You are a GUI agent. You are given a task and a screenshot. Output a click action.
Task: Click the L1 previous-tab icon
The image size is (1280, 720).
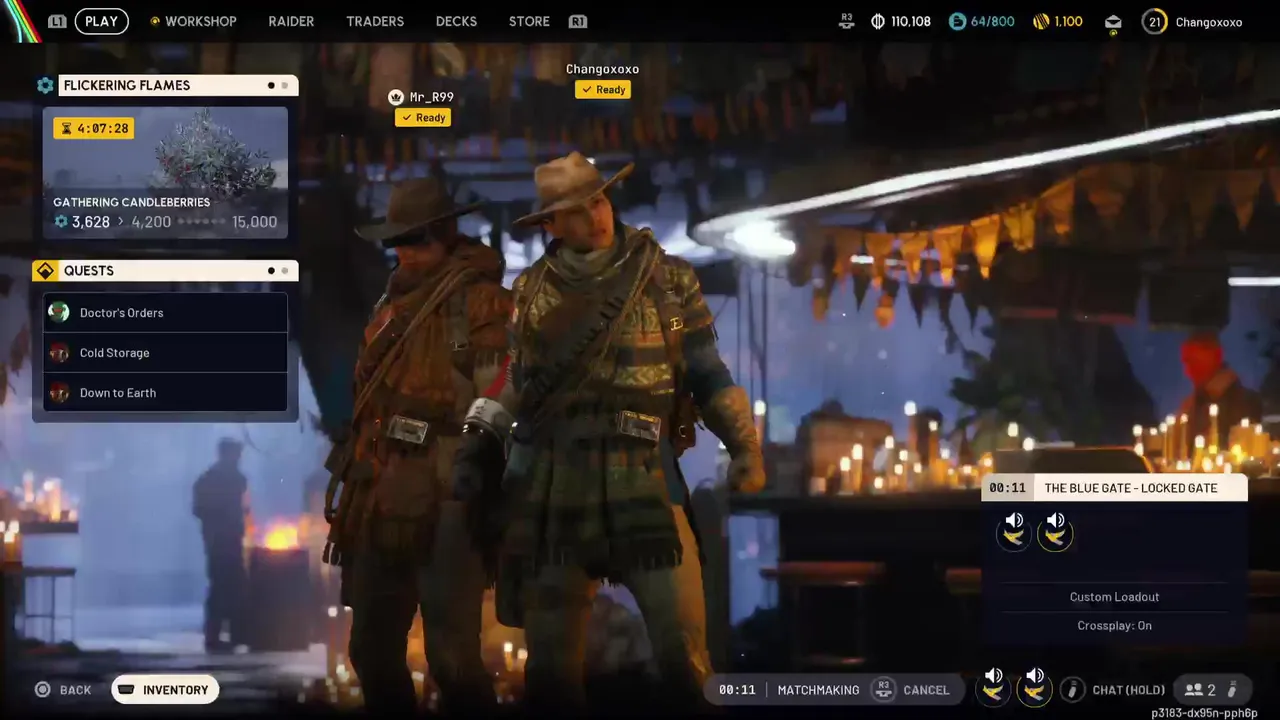click(57, 21)
